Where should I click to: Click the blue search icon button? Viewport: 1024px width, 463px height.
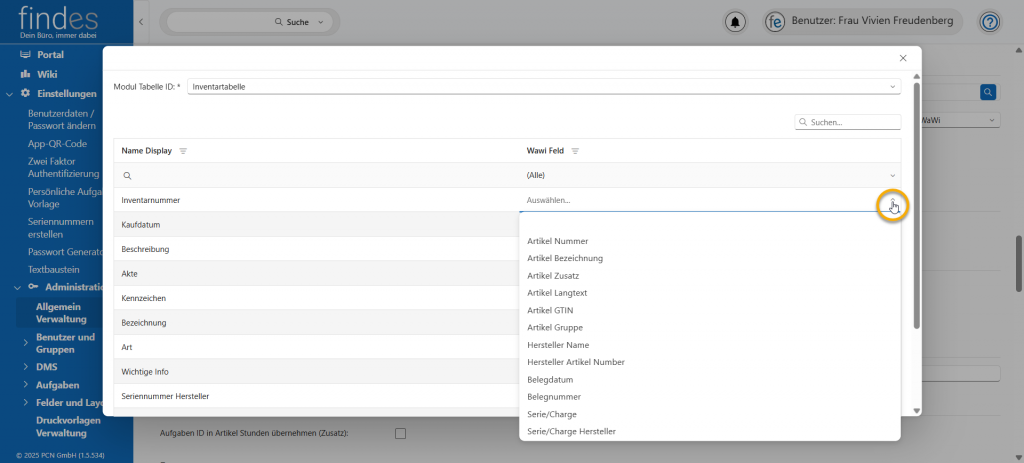click(988, 92)
